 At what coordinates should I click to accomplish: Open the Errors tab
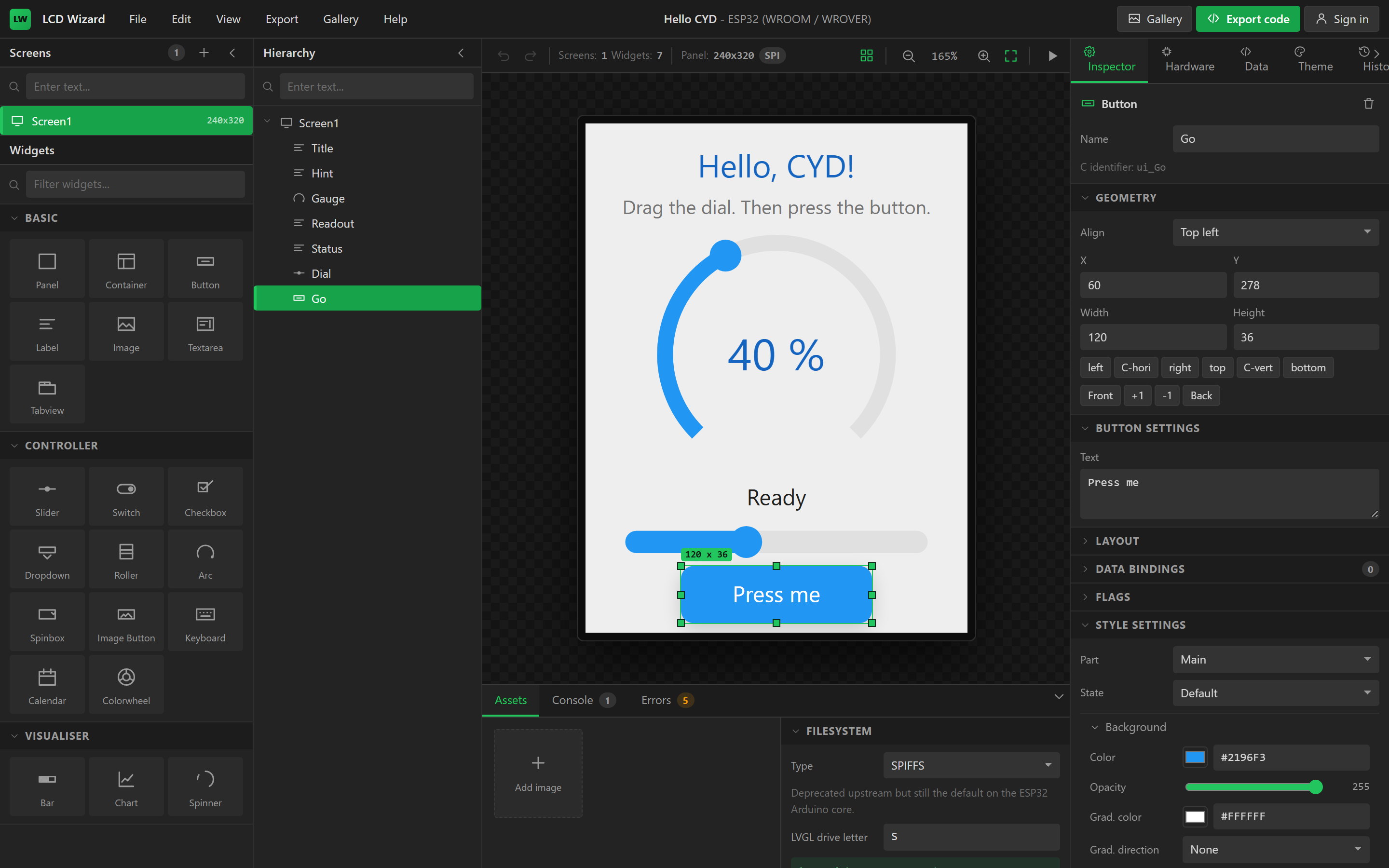coord(667,700)
